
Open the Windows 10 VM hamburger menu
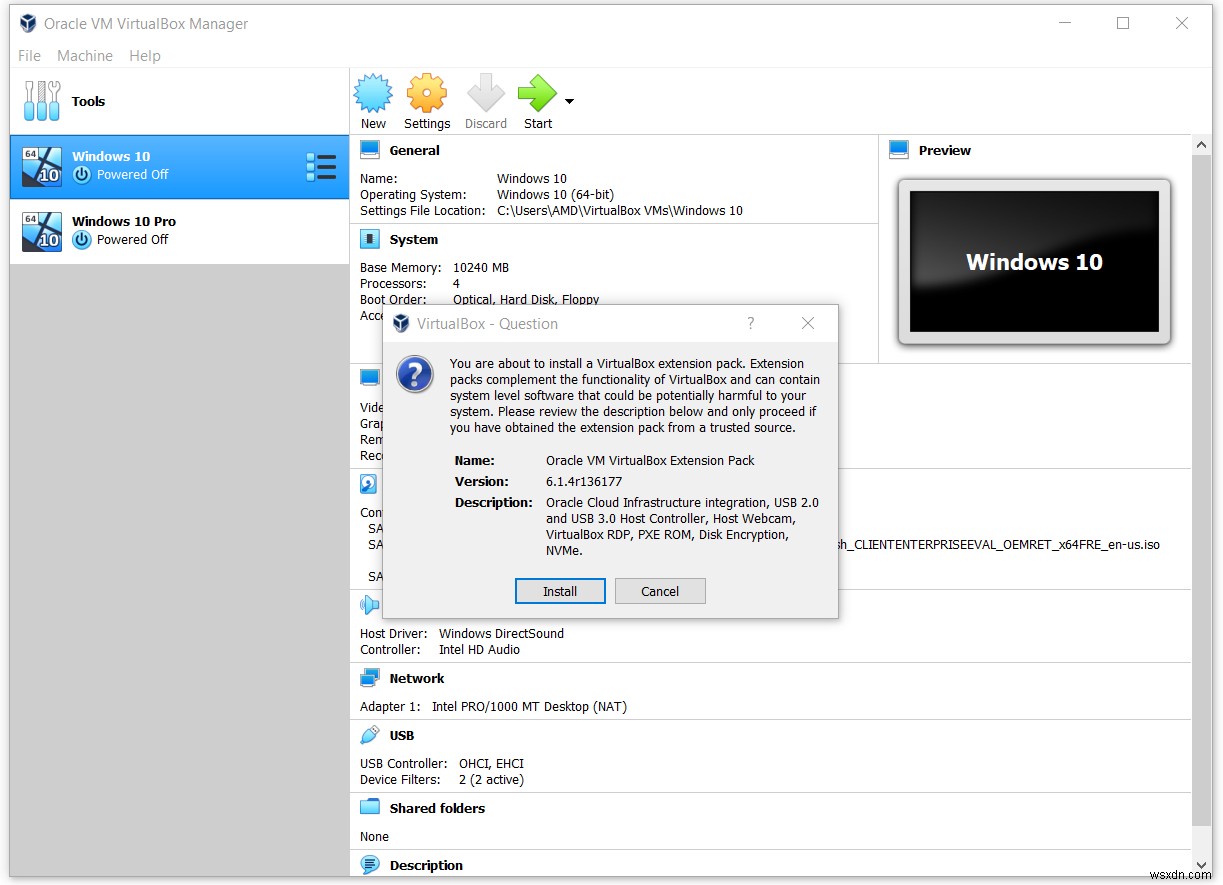(321, 167)
